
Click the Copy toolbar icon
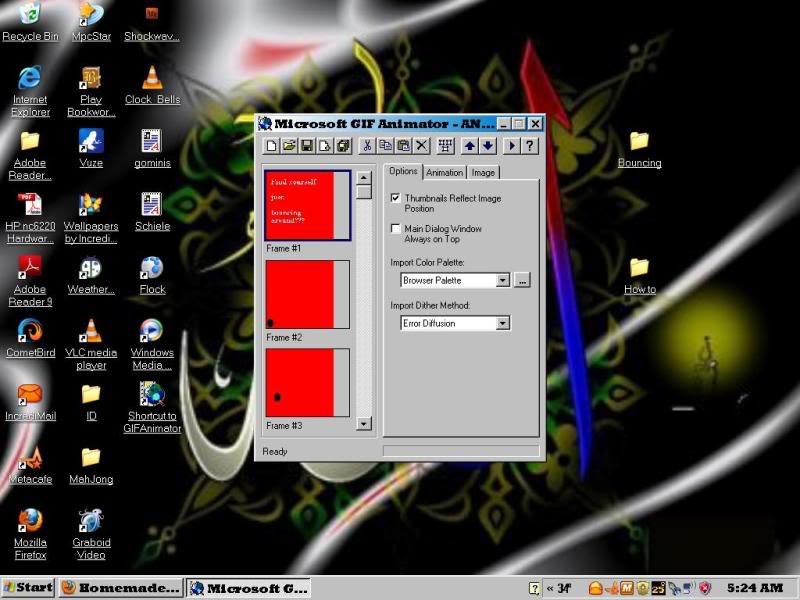click(385, 146)
